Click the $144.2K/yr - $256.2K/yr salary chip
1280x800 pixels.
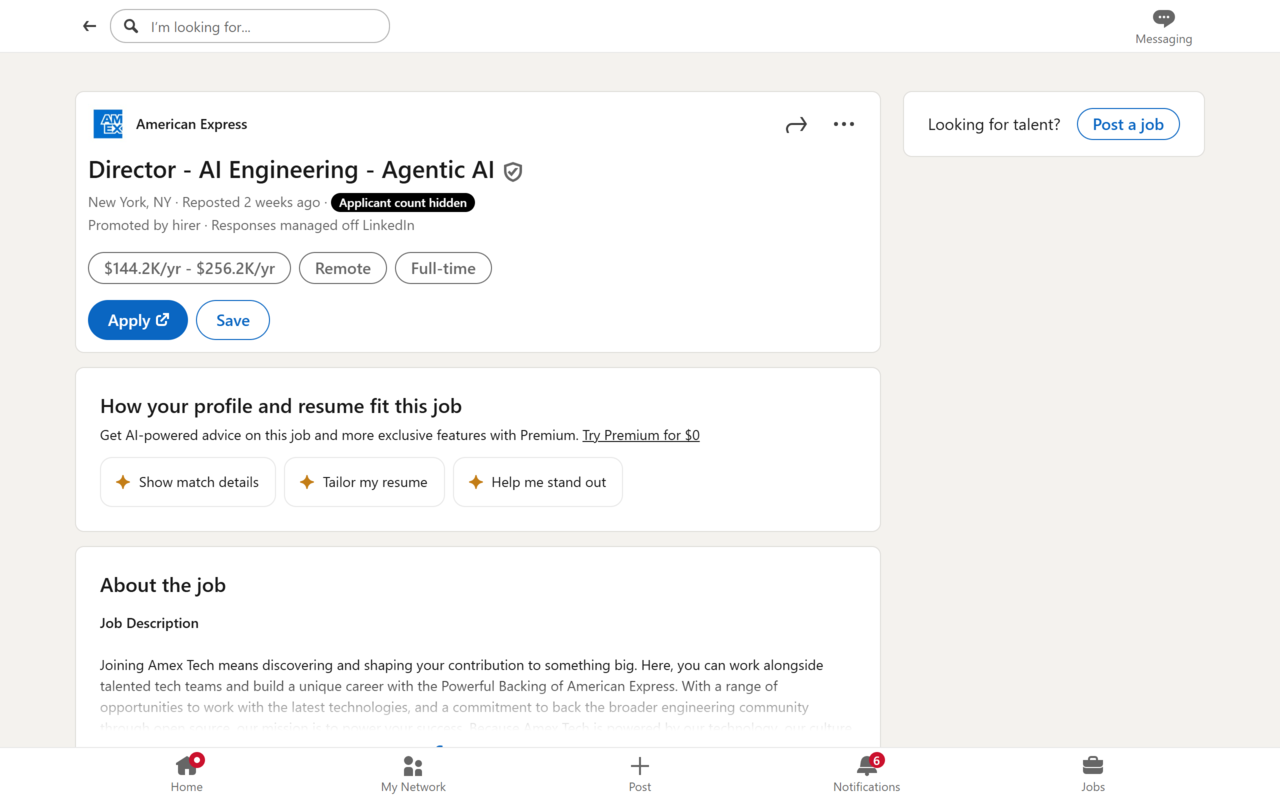tap(190, 268)
